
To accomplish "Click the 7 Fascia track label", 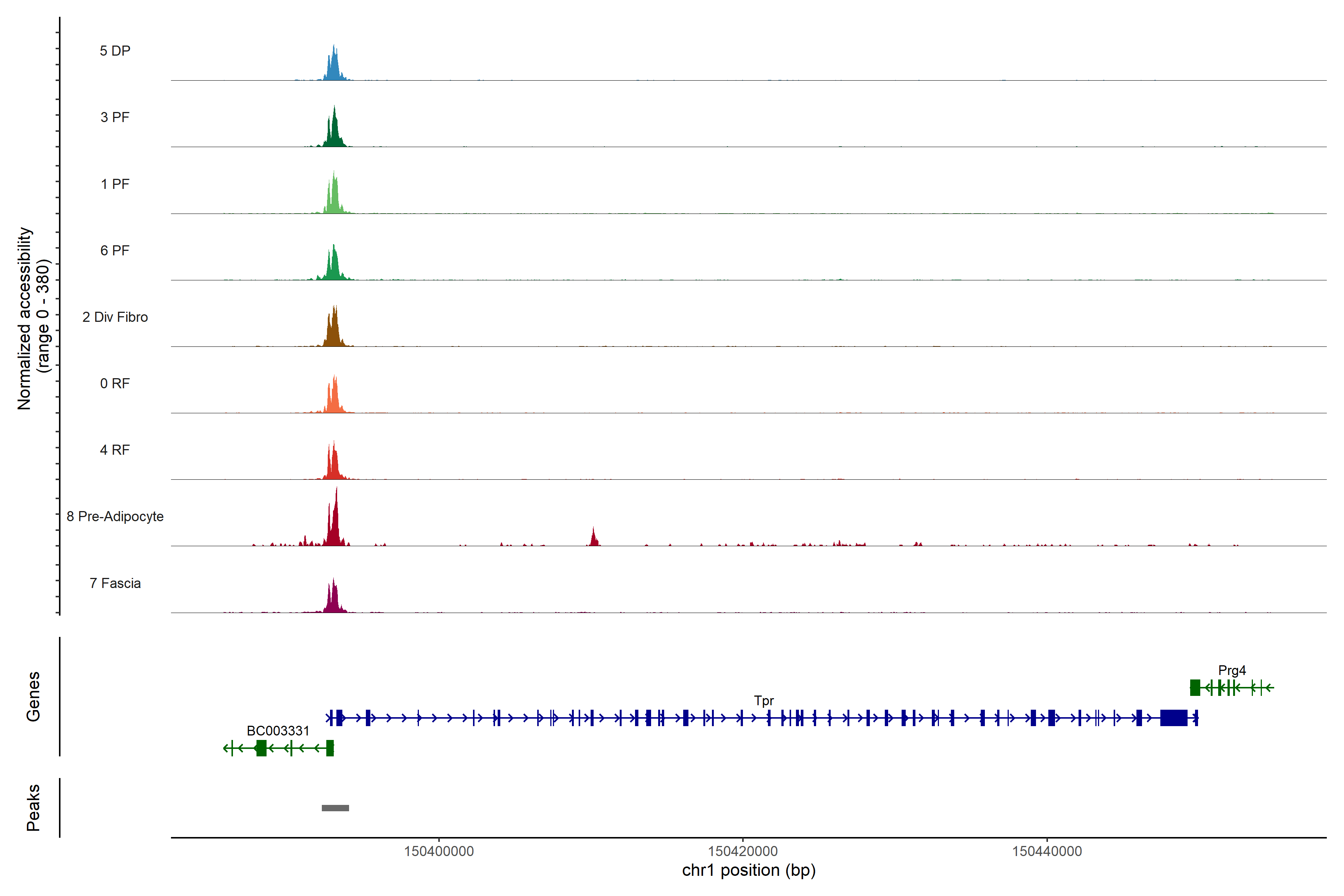I will 115,583.
